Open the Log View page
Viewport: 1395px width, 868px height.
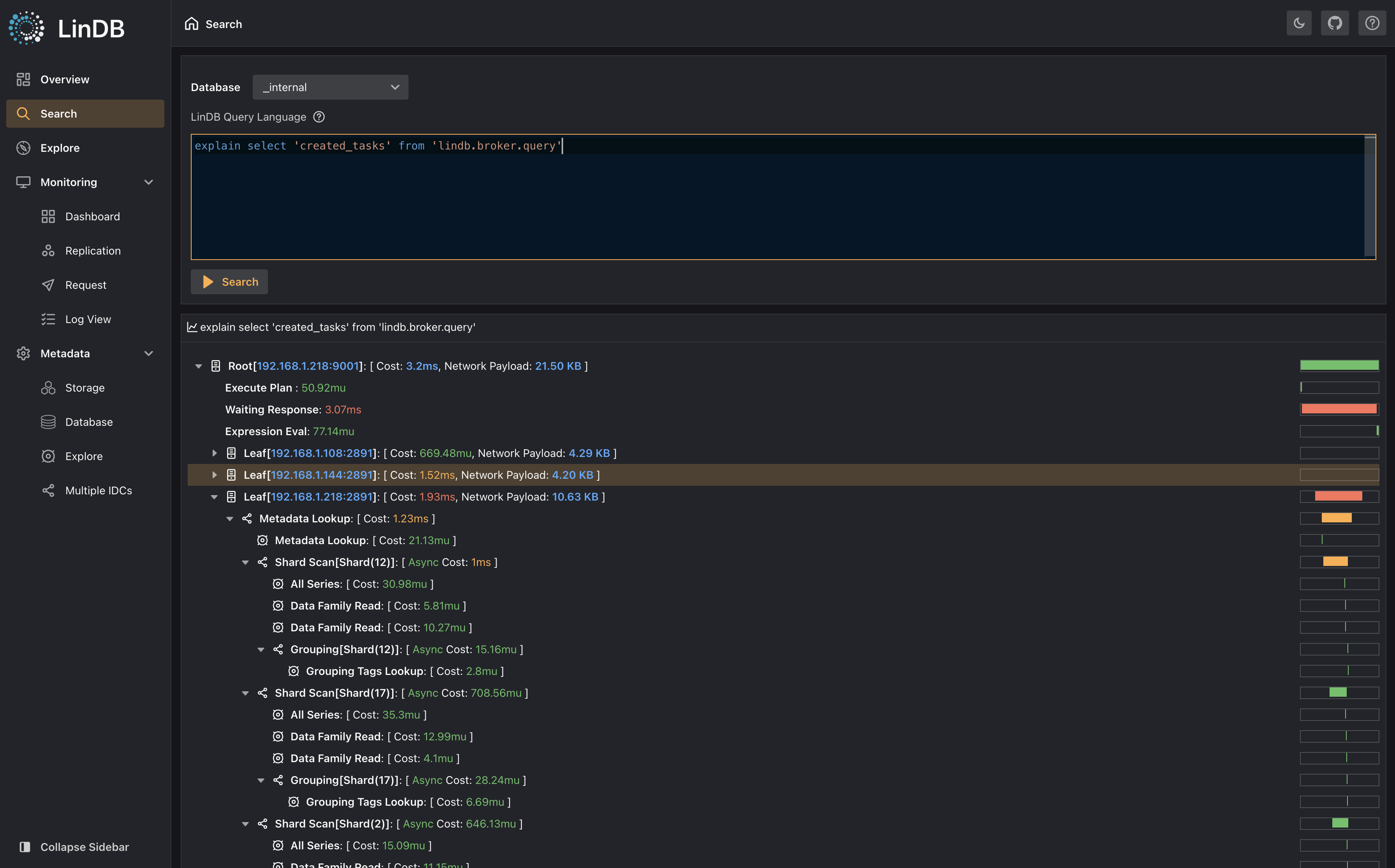(88, 319)
